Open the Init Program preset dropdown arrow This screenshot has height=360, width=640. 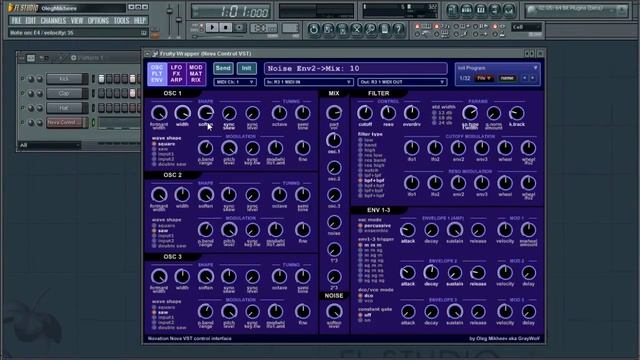point(535,68)
